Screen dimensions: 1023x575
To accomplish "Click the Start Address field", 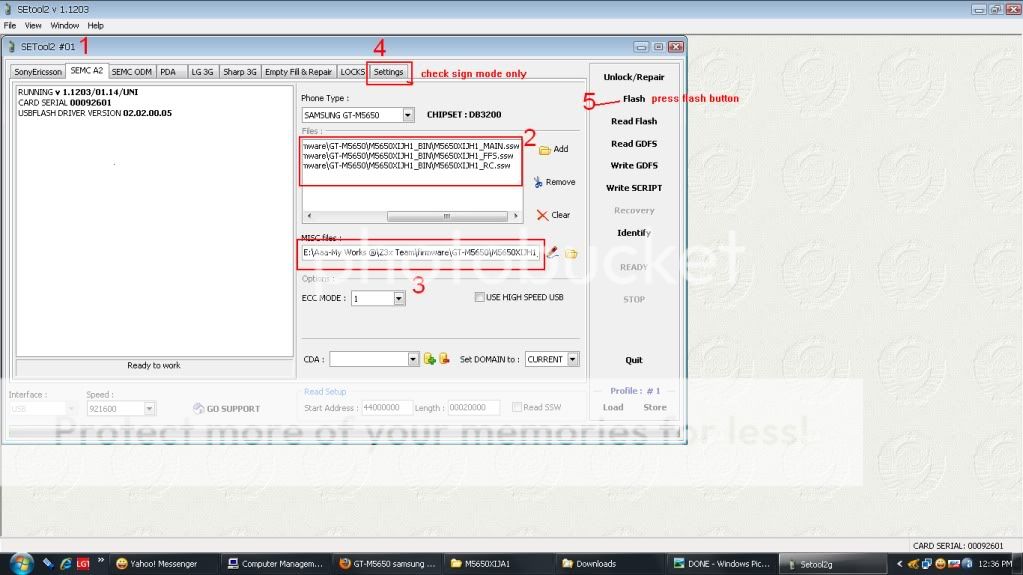I will 387,408.
